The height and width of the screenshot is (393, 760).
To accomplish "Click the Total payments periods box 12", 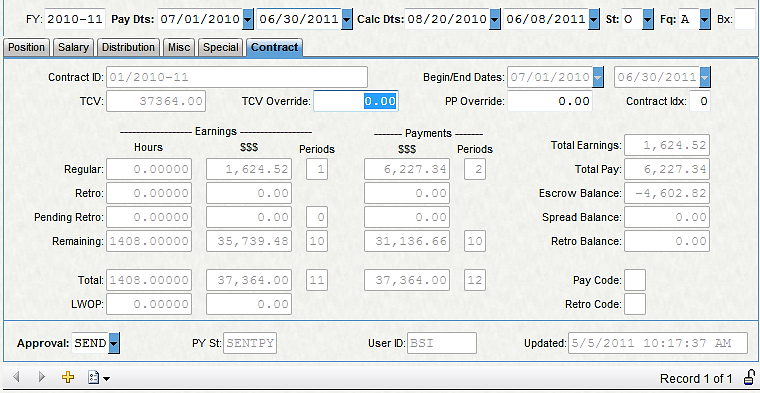I will 475,280.
